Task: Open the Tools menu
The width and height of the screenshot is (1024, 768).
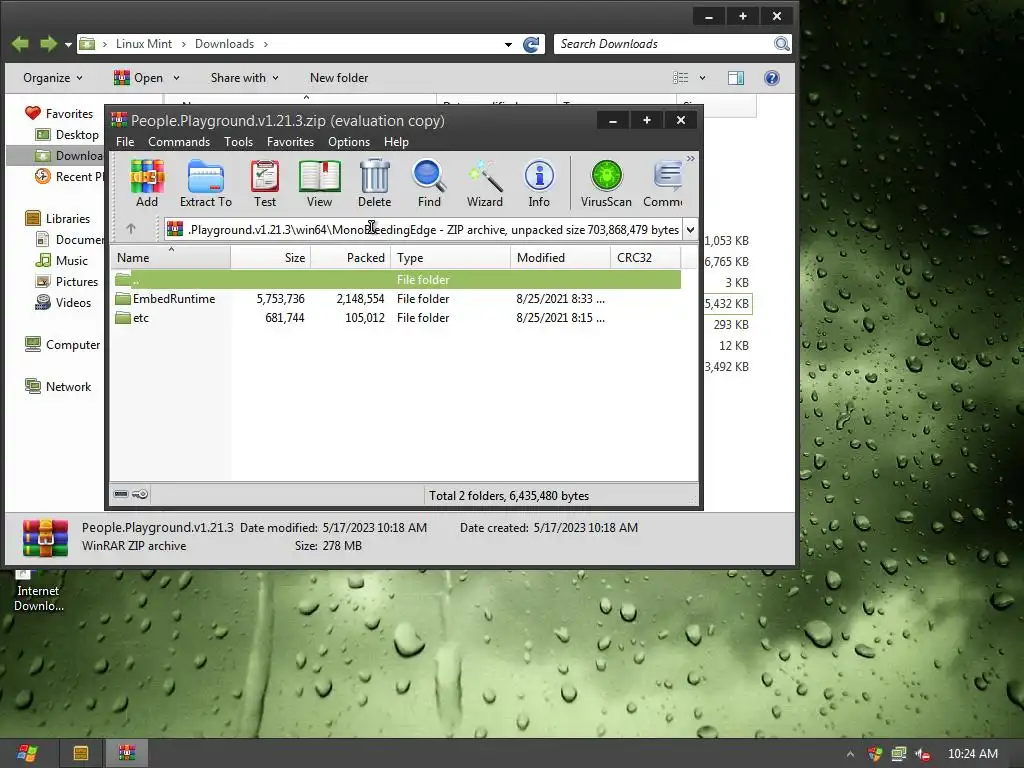Action: coord(238,142)
